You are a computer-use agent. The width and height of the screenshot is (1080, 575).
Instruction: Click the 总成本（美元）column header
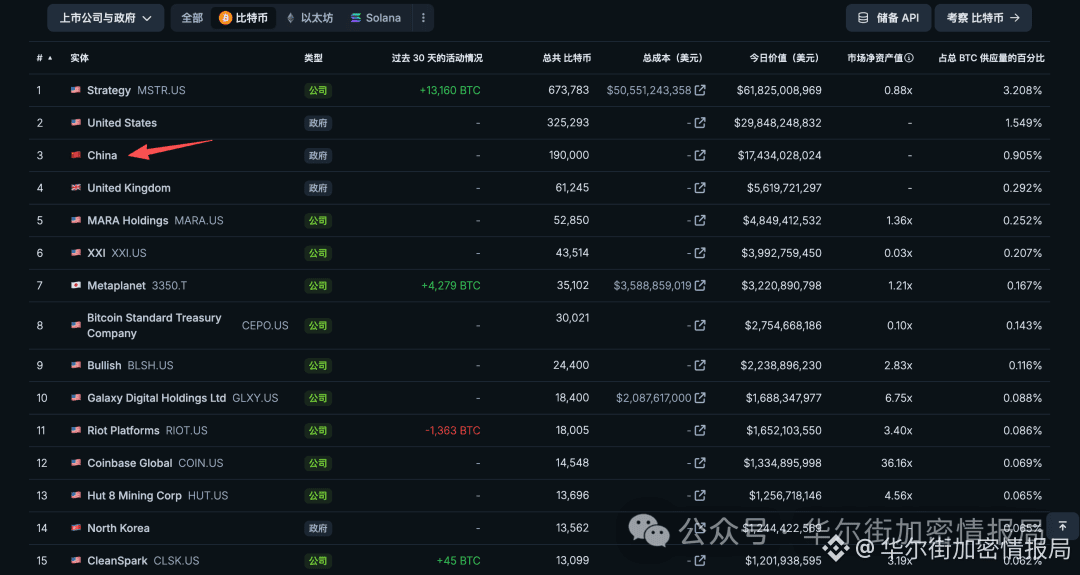pyautogui.click(x=672, y=58)
